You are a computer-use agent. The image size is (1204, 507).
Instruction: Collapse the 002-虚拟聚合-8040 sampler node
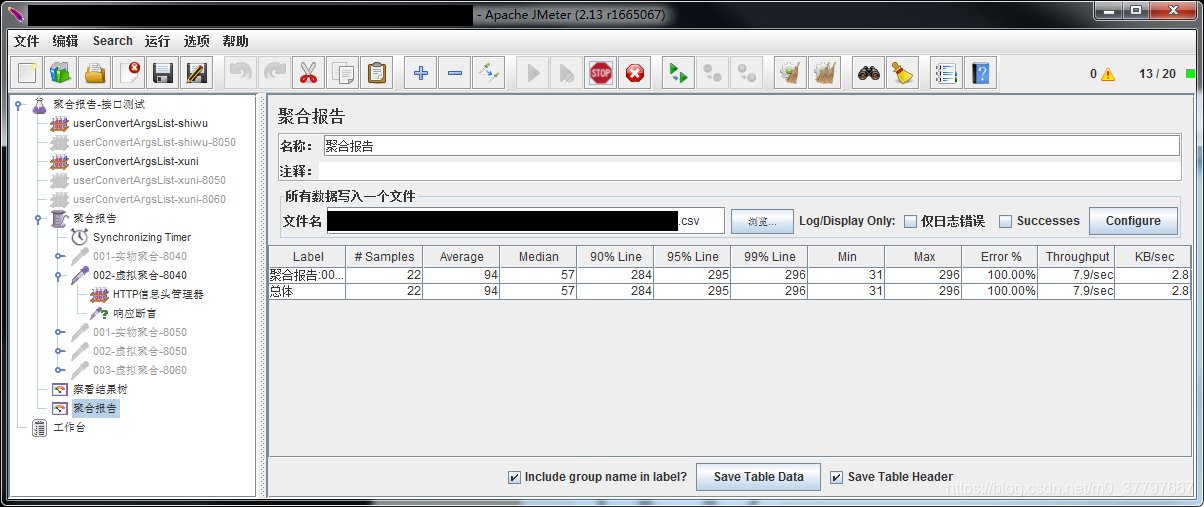(59, 275)
